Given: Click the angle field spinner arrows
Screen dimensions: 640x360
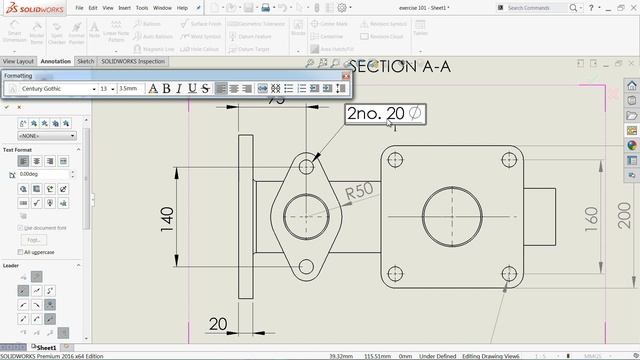Looking at the screenshot, I should (x=73, y=174).
